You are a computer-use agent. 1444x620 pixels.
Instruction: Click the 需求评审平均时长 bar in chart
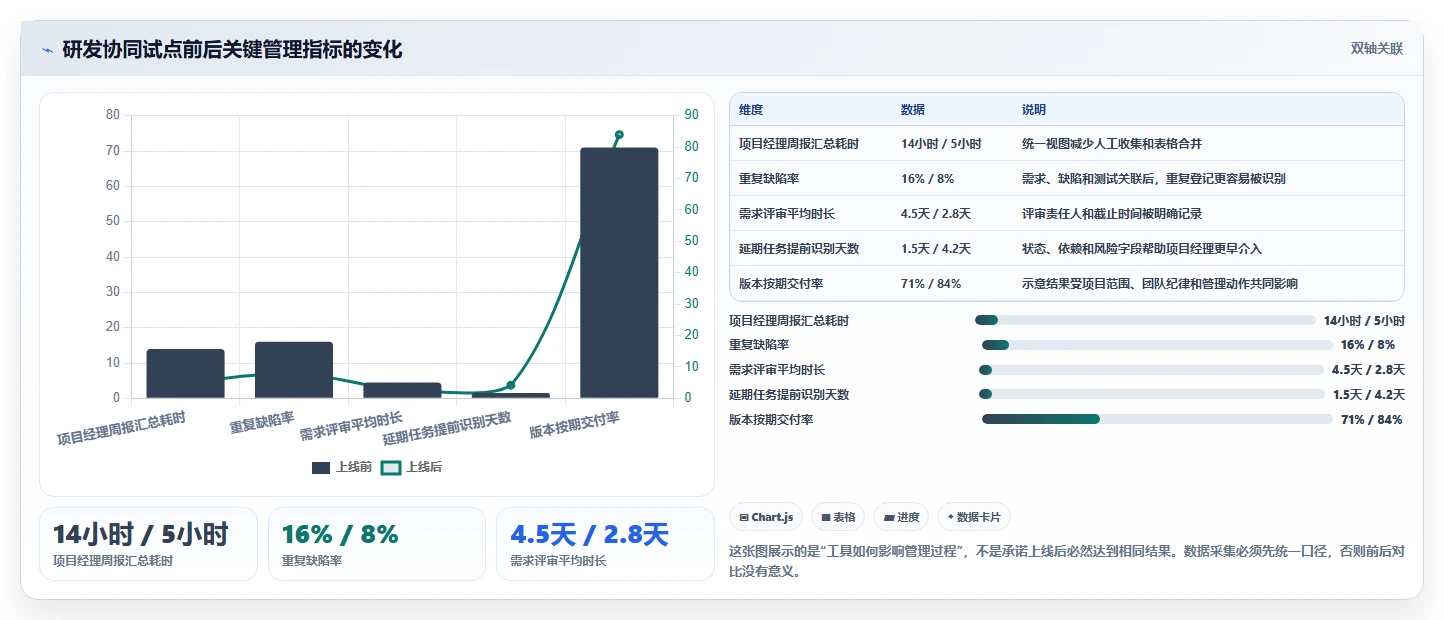[402, 390]
